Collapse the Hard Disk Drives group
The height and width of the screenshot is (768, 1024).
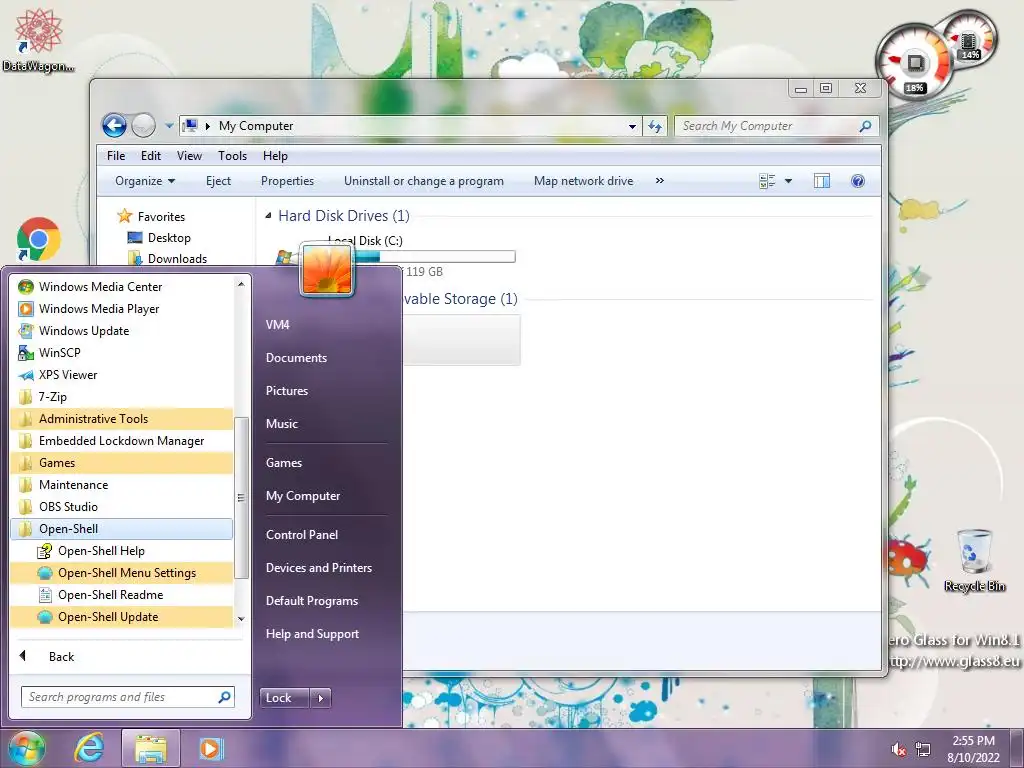pyautogui.click(x=268, y=216)
